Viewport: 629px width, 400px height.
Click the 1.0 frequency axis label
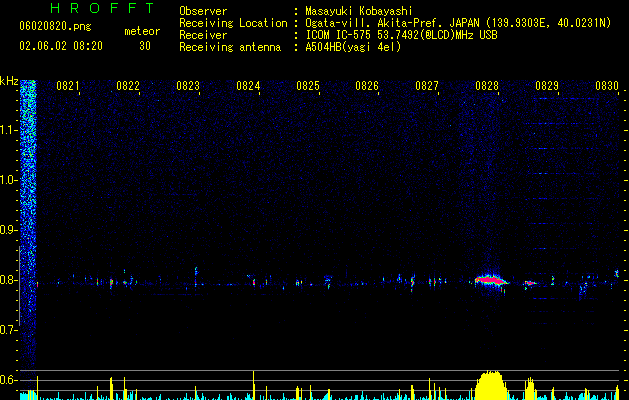9,180
